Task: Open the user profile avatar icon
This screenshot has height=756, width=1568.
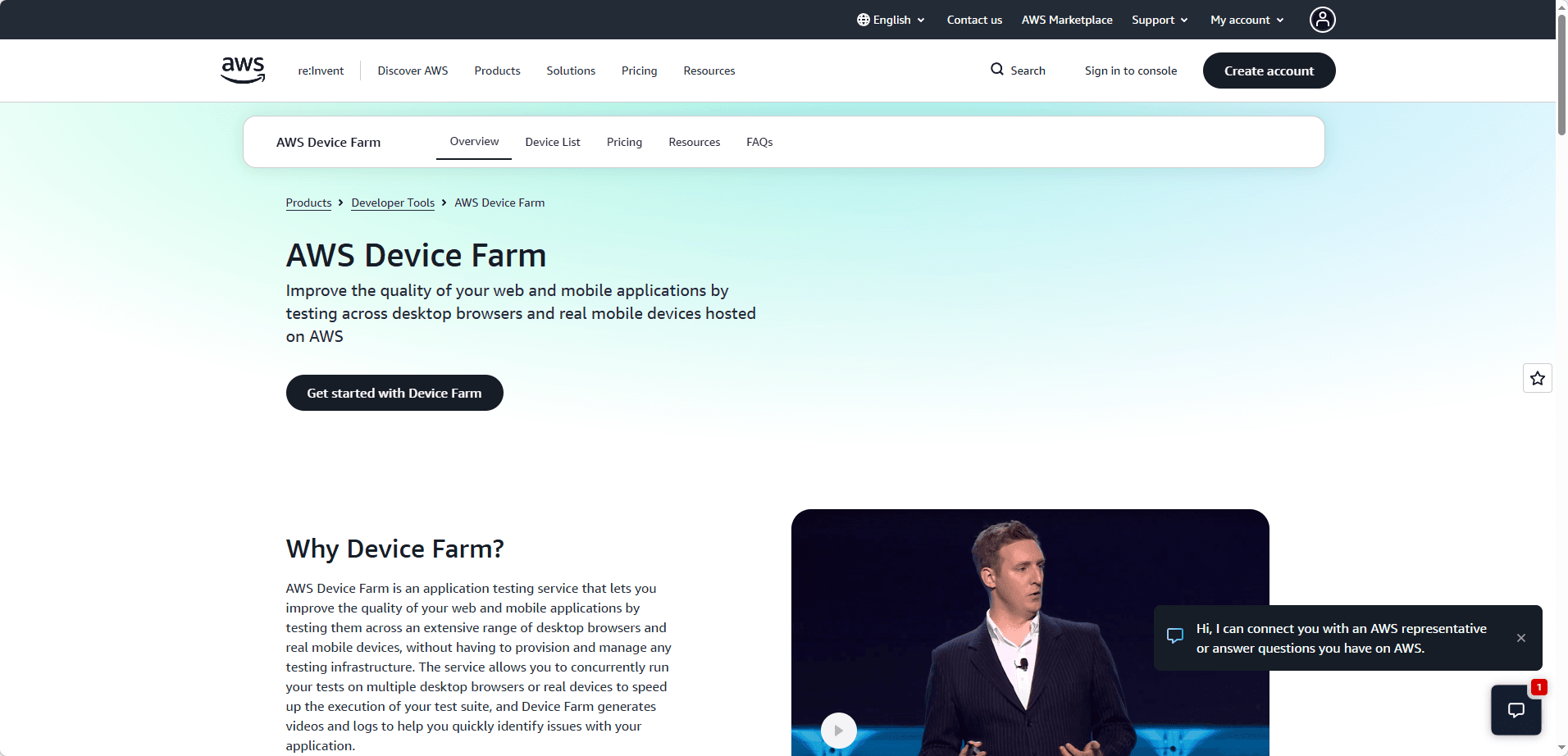Action: 1322,20
